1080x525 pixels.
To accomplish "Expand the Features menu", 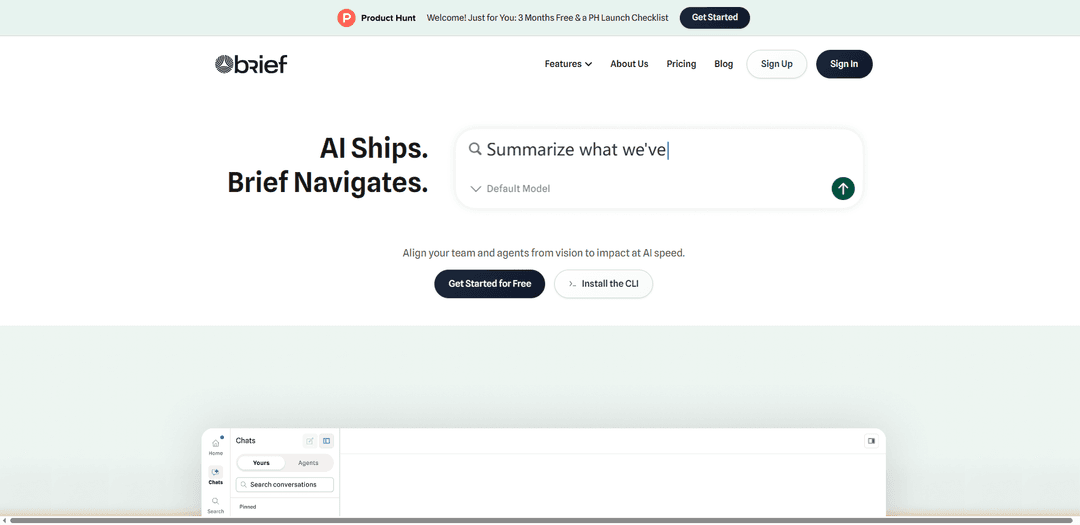I will (x=568, y=64).
